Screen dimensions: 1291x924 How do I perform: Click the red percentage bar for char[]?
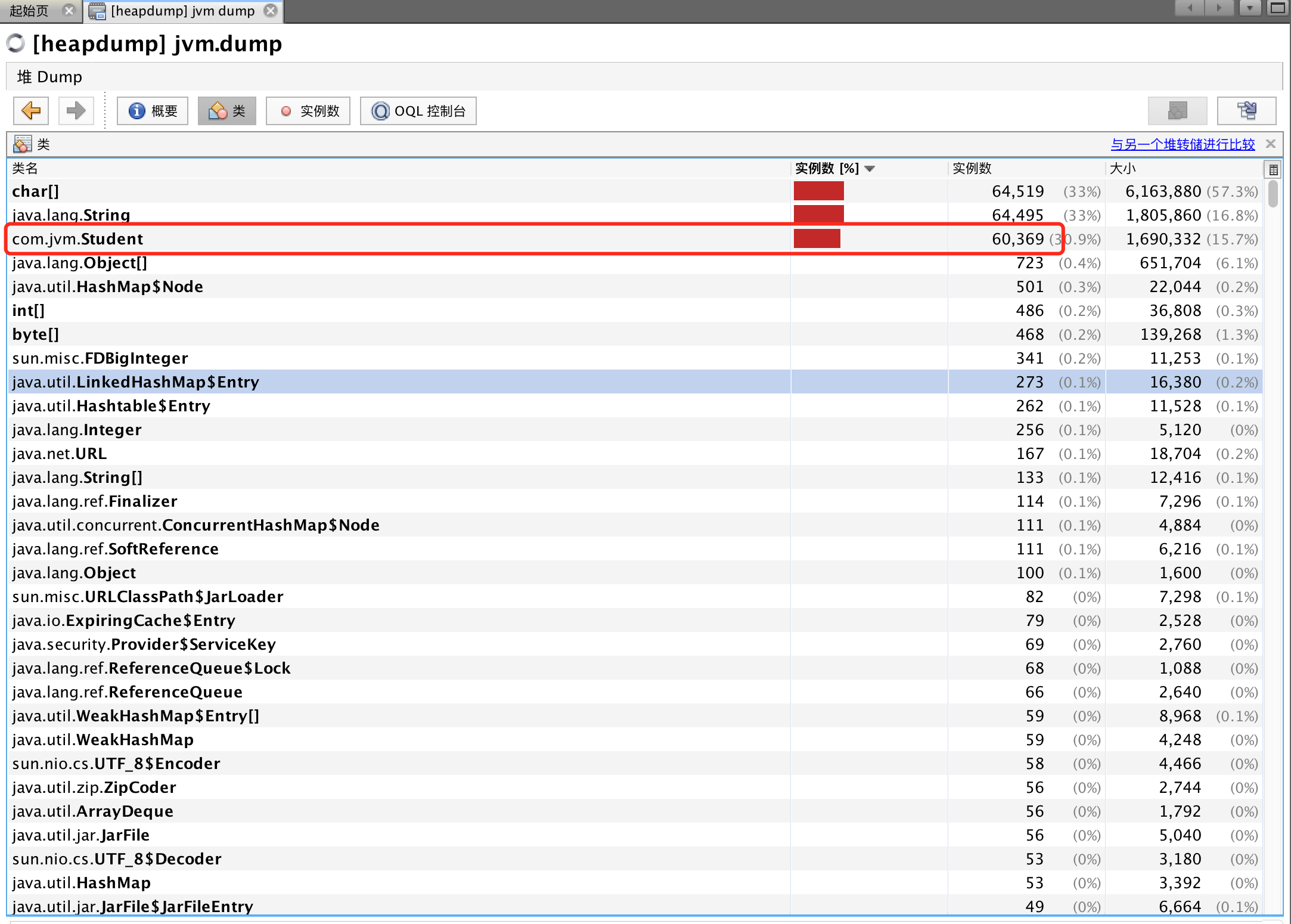818,191
